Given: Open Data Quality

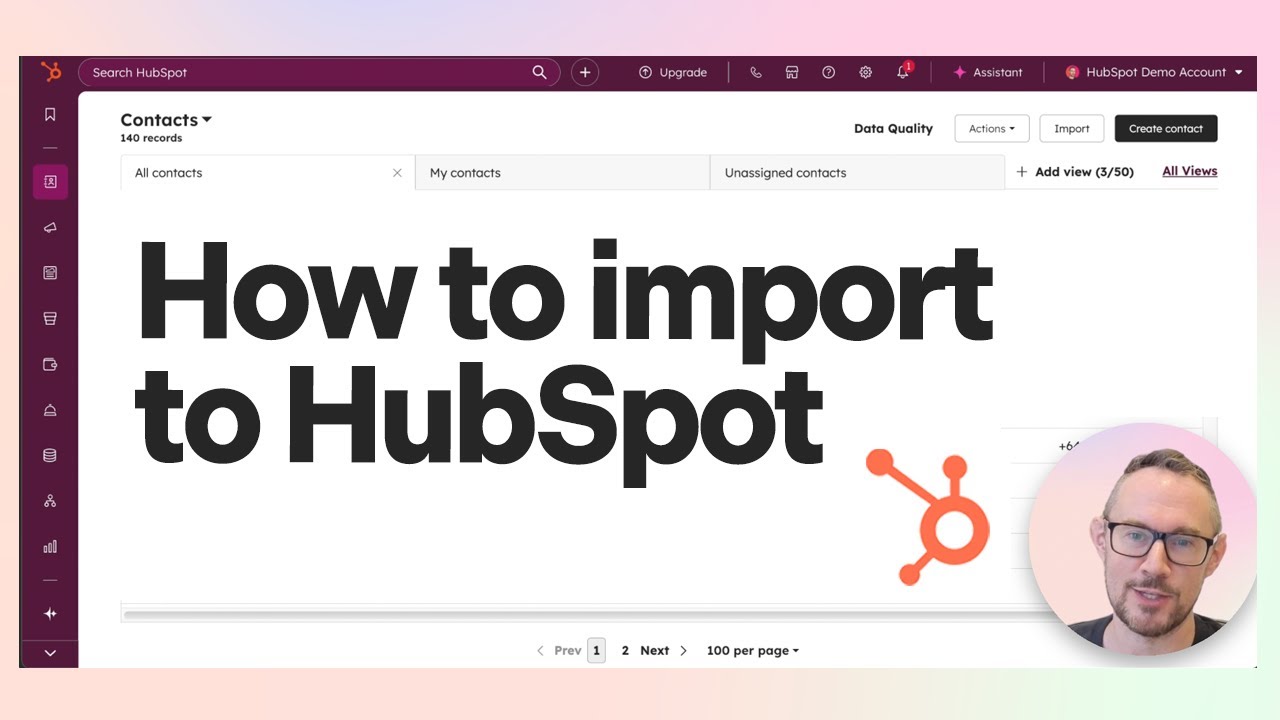Looking at the screenshot, I should point(893,128).
